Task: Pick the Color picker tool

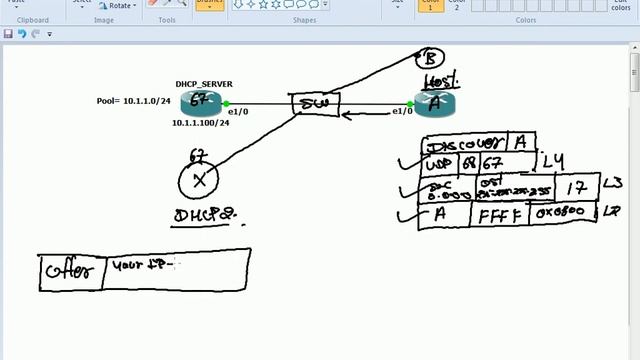Action: point(167,3)
